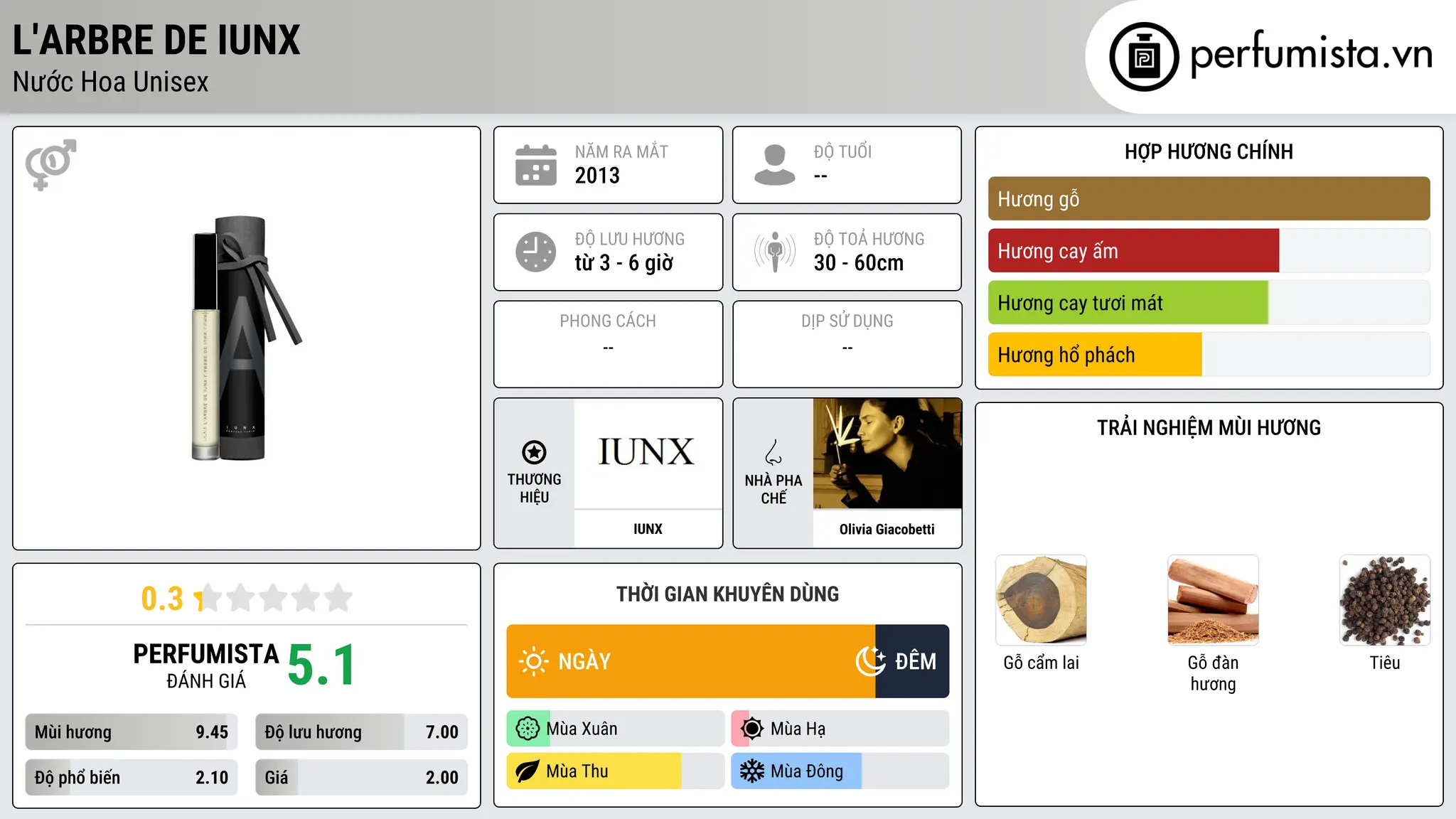Click the Phong cách card

pyautogui.click(x=609, y=344)
